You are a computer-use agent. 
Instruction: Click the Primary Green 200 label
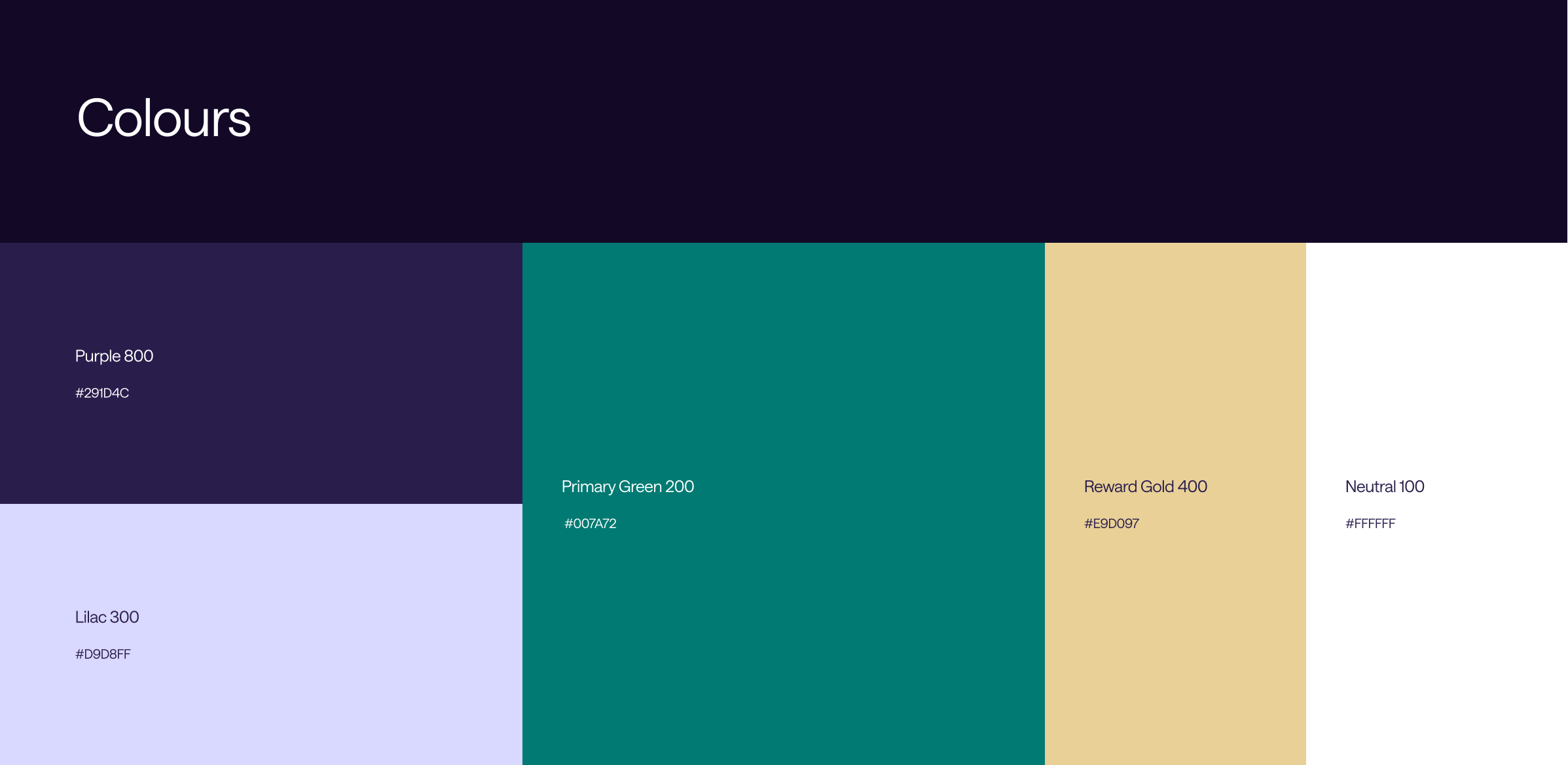(627, 487)
